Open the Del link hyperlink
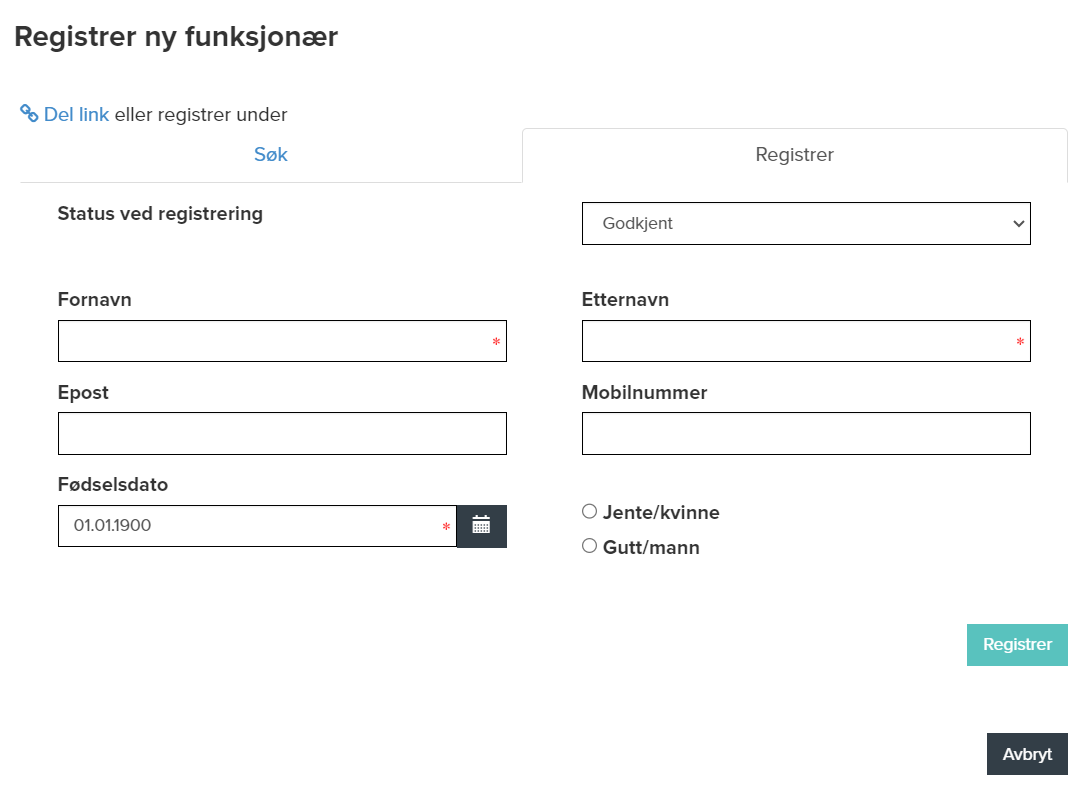The image size is (1088, 797). coord(76,115)
